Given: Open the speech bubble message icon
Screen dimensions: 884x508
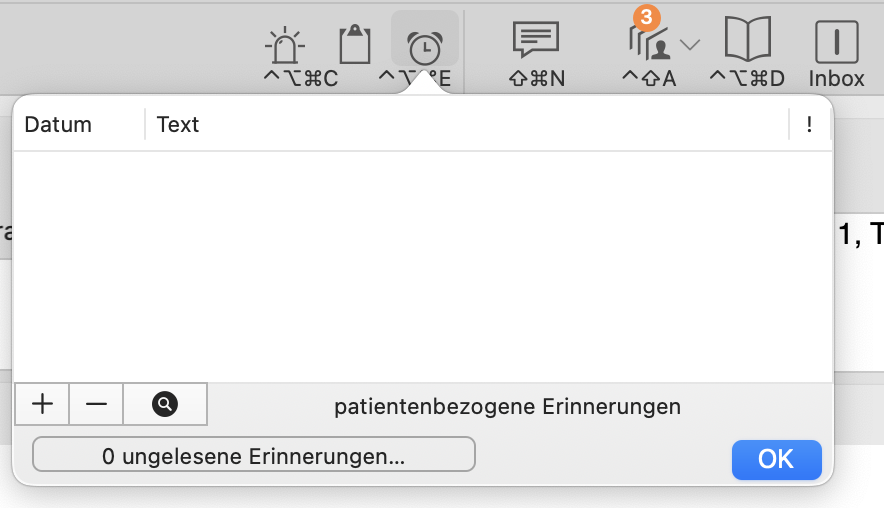Looking at the screenshot, I should click(536, 39).
